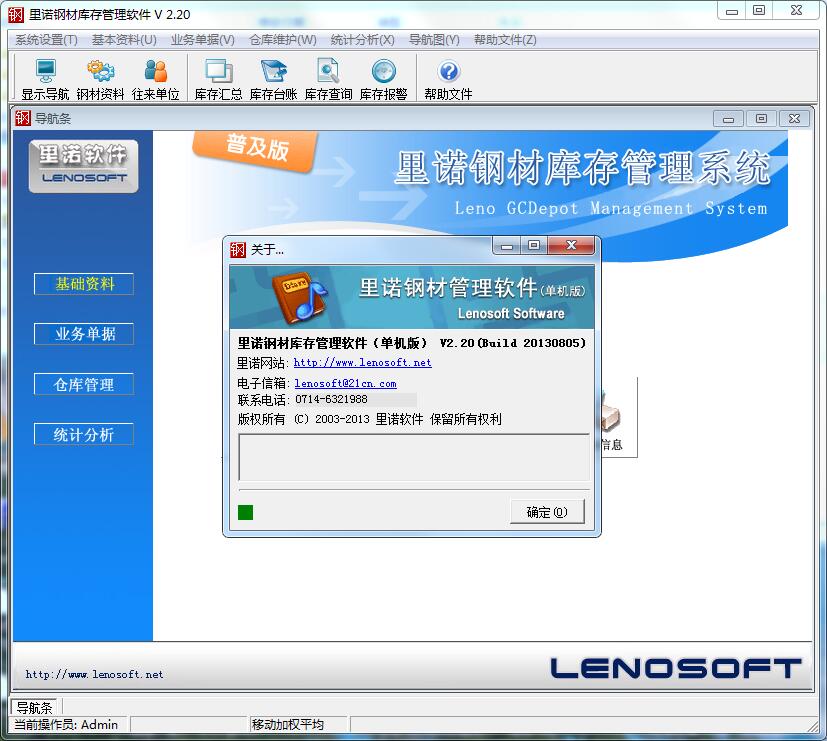The width and height of the screenshot is (827, 741).
Task: Close the 关于 dialog with X
Action: pos(571,245)
